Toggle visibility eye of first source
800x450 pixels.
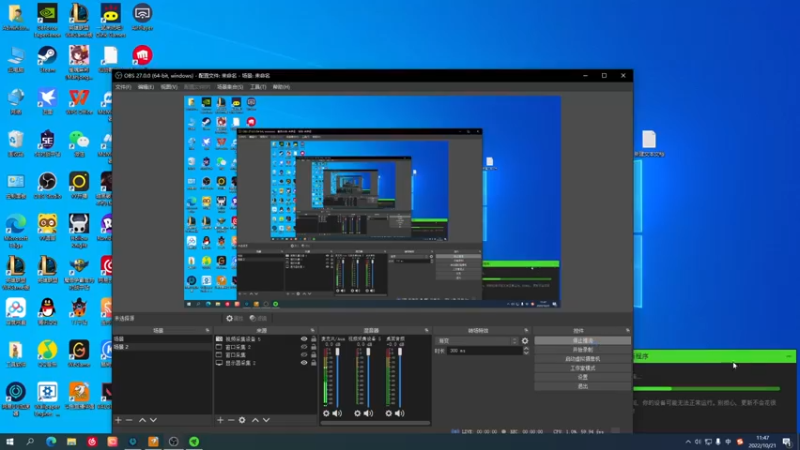[x=304, y=339]
